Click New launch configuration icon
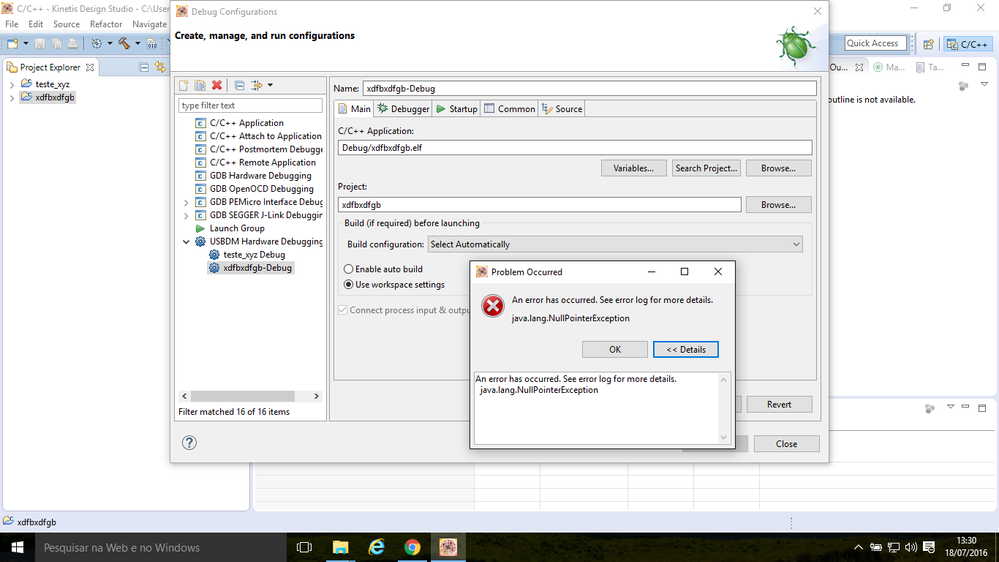This screenshot has width=999, height=562. (183, 85)
